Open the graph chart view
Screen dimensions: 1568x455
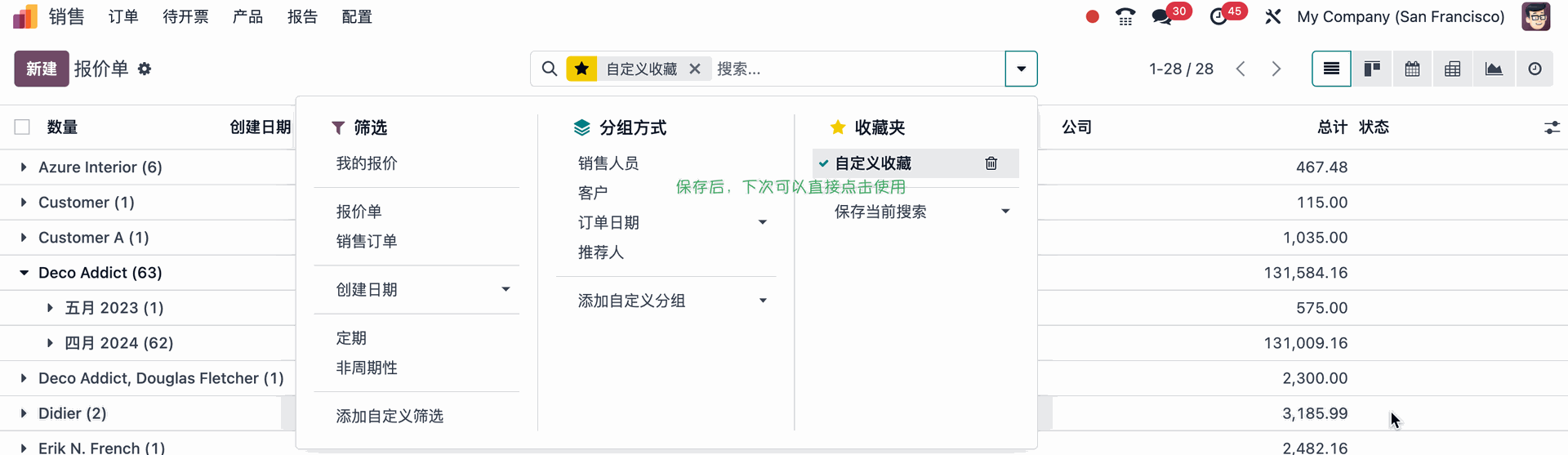click(x=1494, y=69)
